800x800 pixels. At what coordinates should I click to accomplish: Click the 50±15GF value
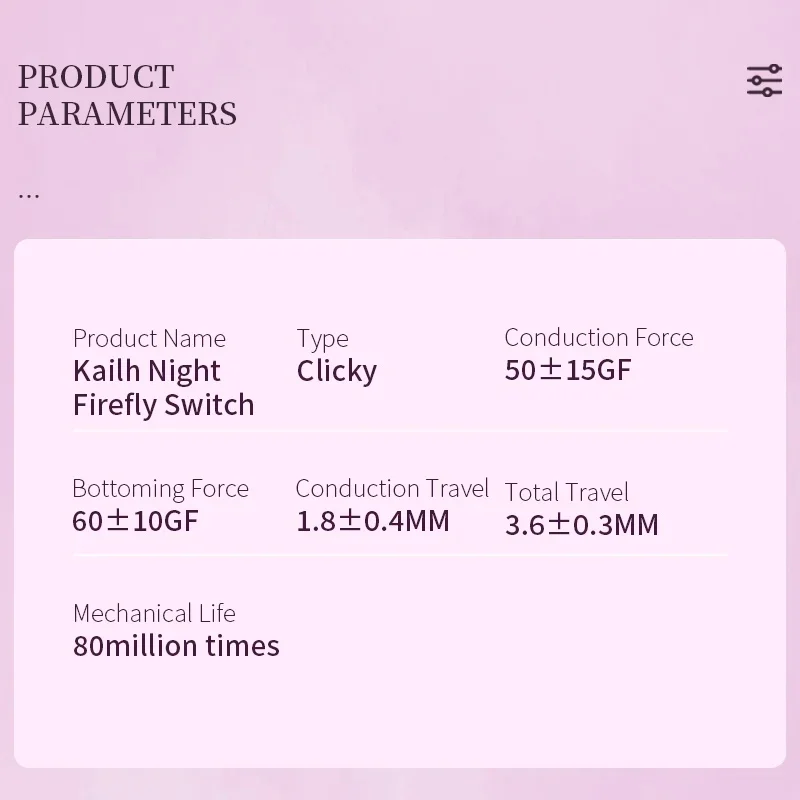pos(568,370)
